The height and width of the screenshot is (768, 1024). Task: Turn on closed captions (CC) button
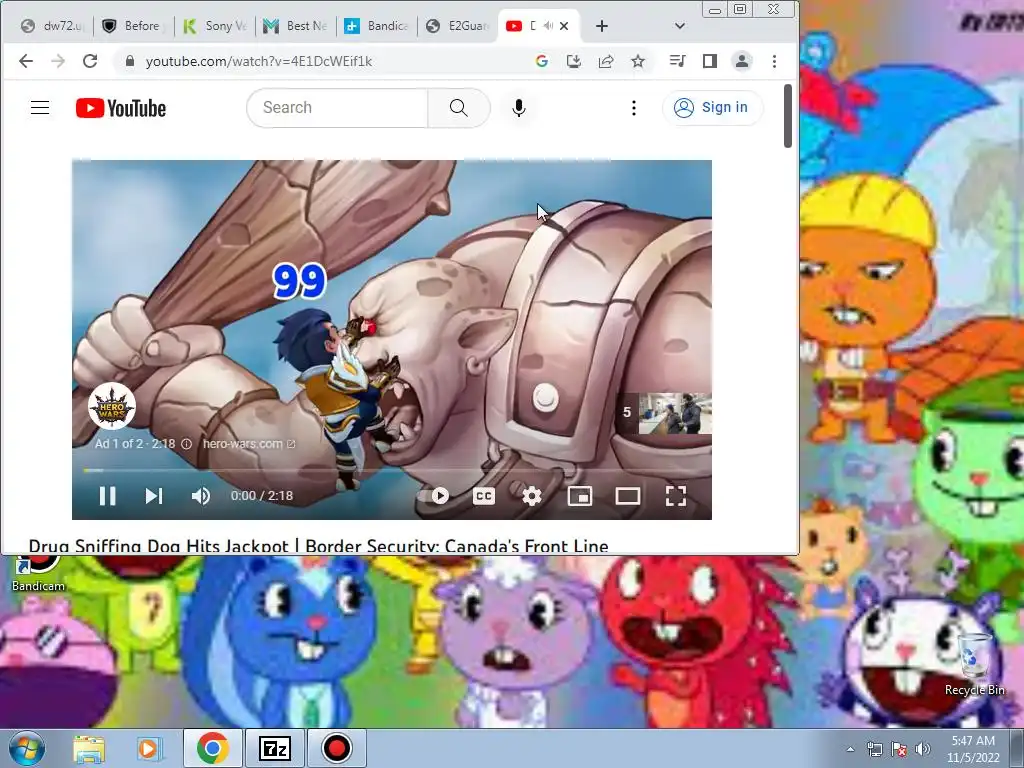[483, 496]
